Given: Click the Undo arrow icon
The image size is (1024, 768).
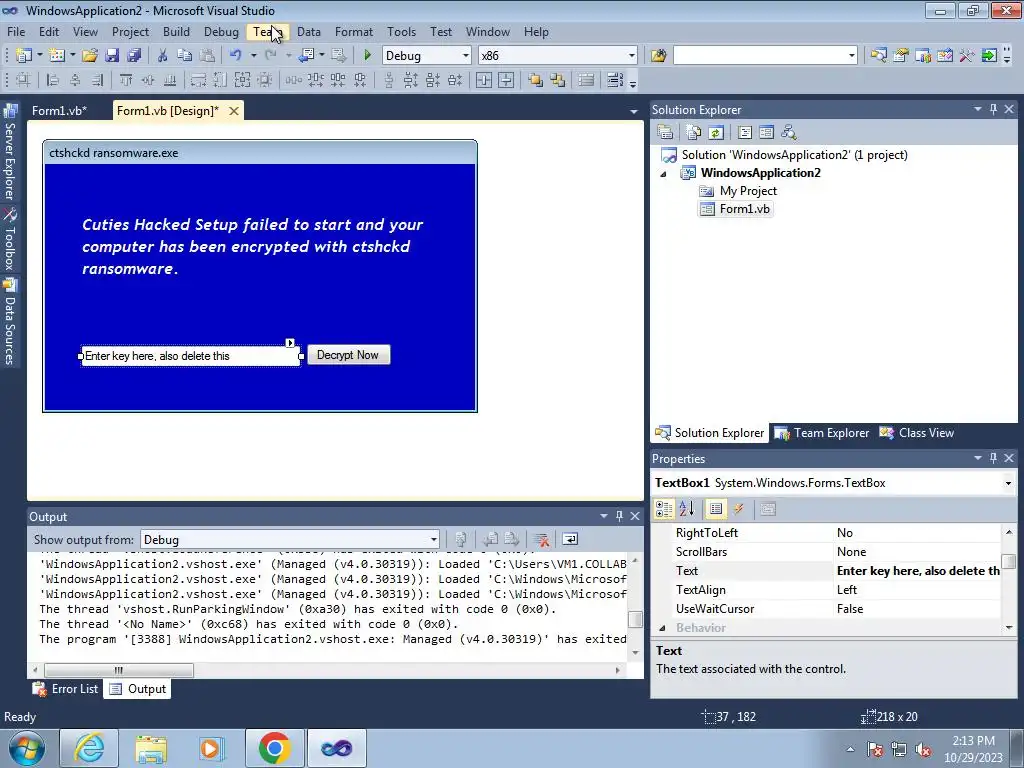Looking at the screenshot, I should click(236, 56).
